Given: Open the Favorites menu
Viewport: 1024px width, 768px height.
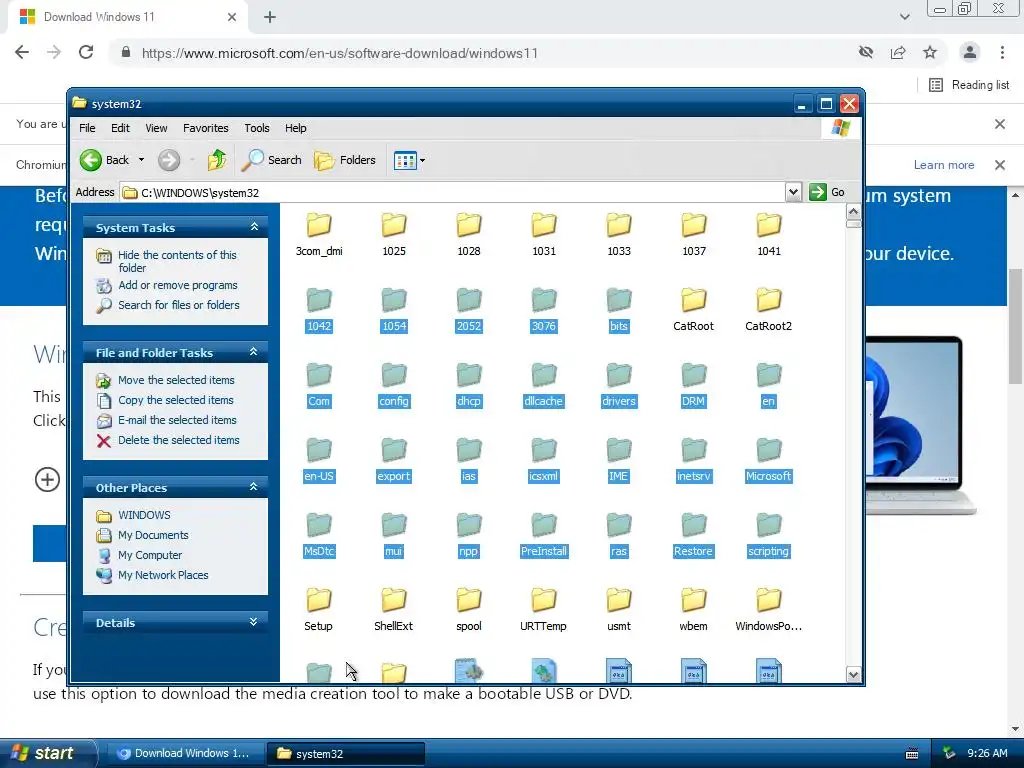Looking at the screenshot, I should pyautogui.click(x=206, y=128).
